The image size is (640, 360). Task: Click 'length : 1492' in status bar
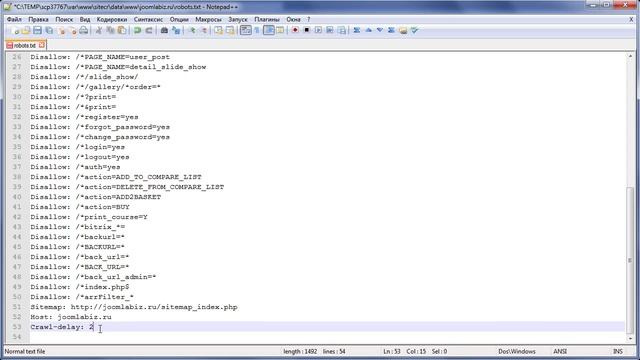tap(300, 351)
